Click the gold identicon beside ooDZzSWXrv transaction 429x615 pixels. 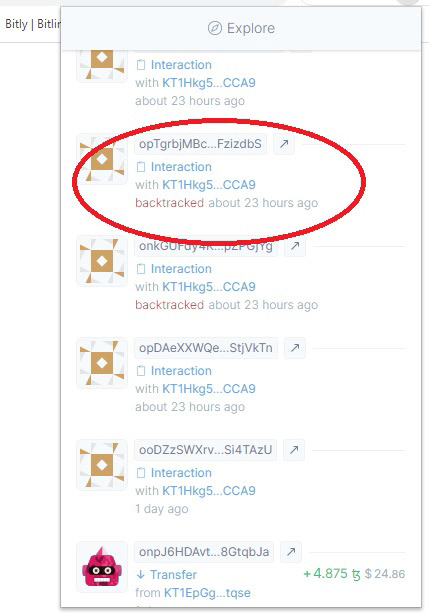(102, 465)
